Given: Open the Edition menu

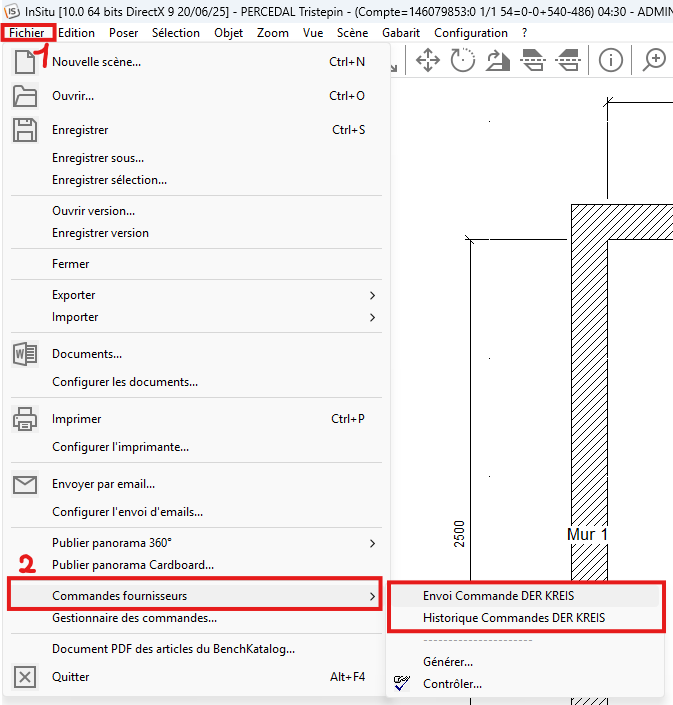Looking at the screenshot, I should pos(77,33).
